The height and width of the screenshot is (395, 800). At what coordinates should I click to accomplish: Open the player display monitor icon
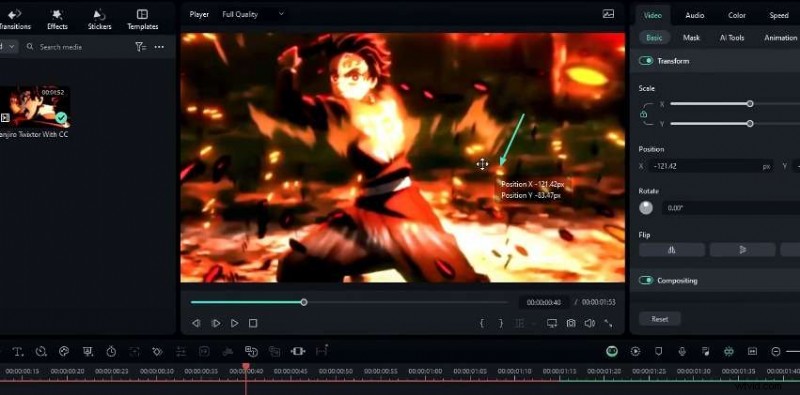coord(552,323)
